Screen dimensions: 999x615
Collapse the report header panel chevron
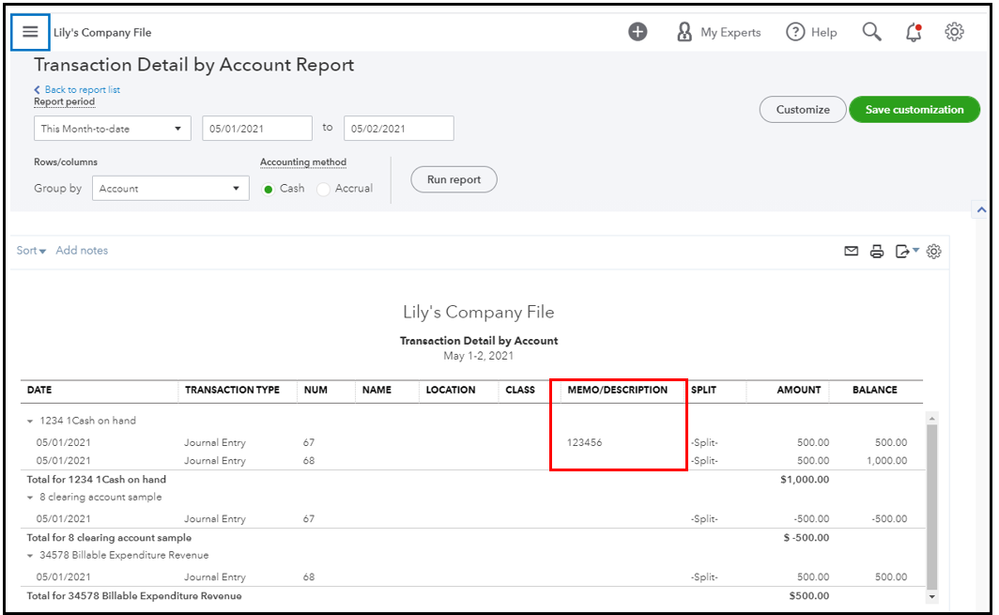(981, 210)
